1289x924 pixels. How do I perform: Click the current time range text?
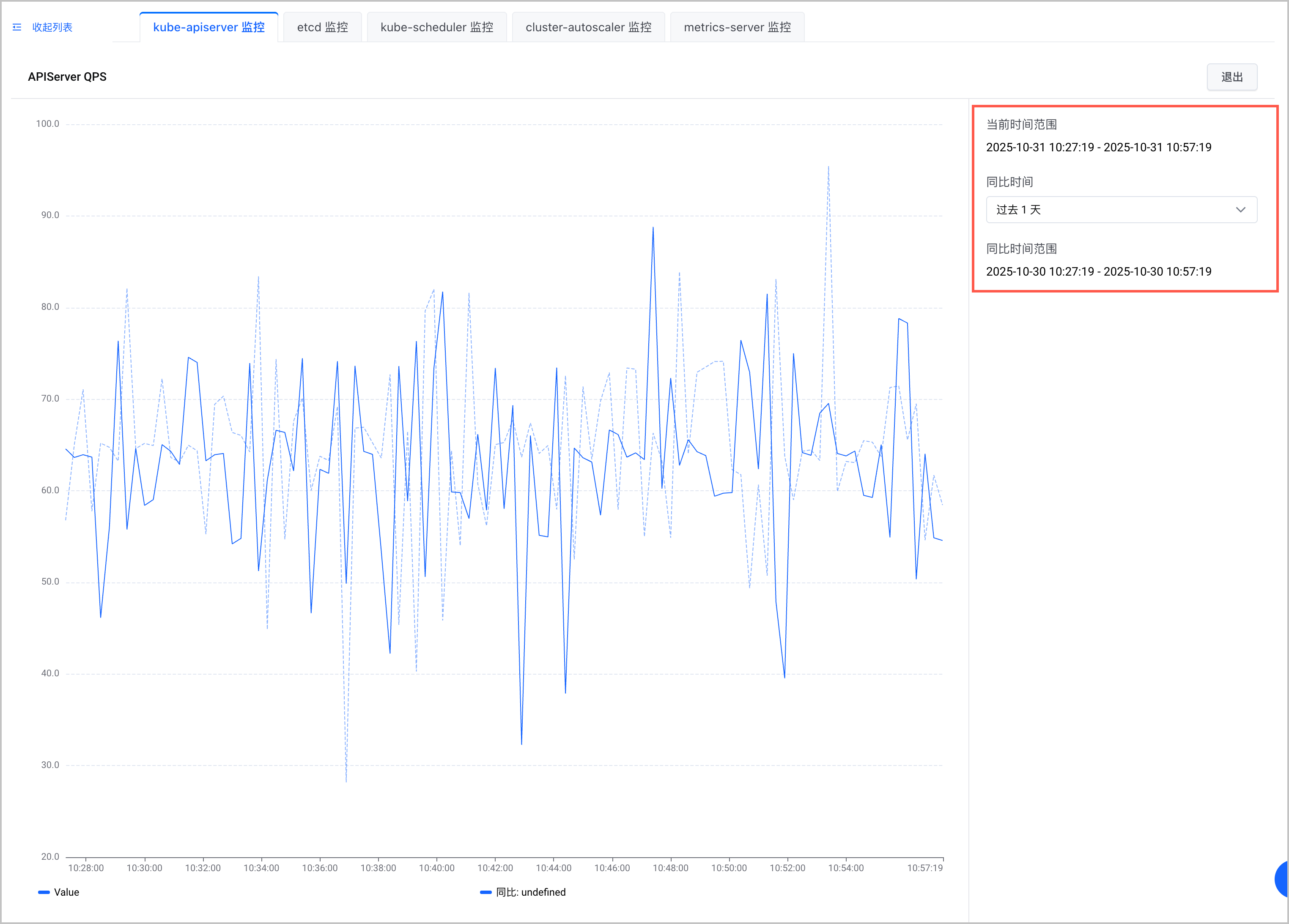[1099, 147]
